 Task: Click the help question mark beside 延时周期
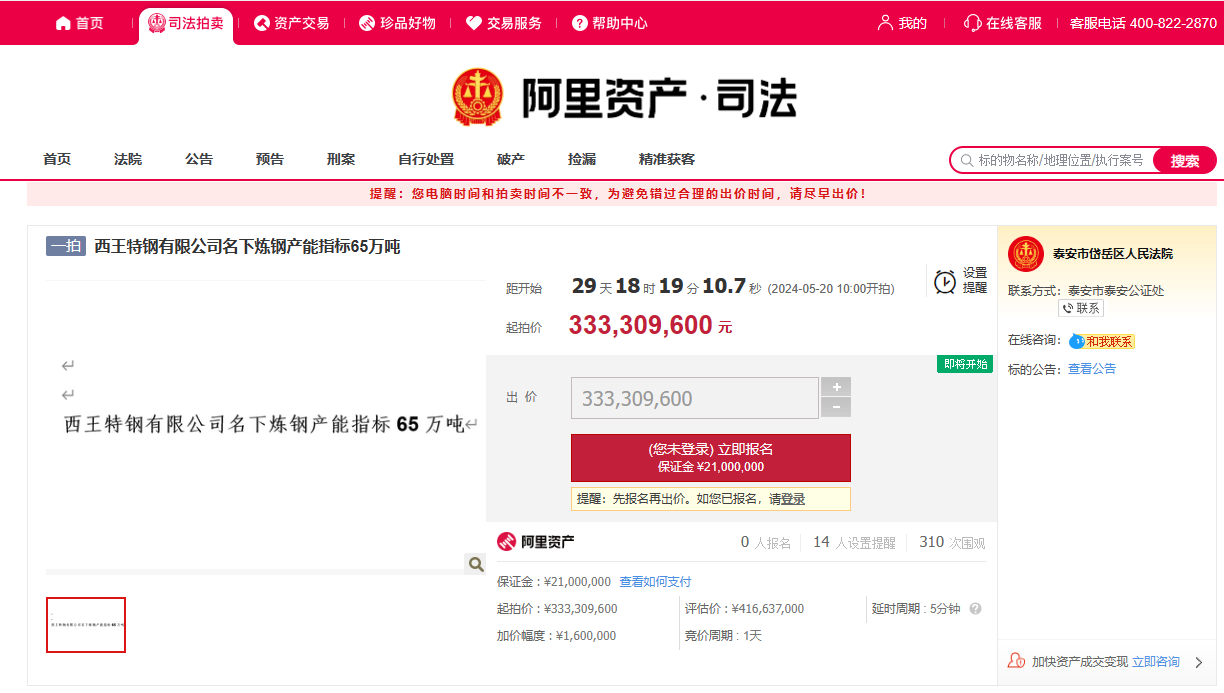(975, 609)
